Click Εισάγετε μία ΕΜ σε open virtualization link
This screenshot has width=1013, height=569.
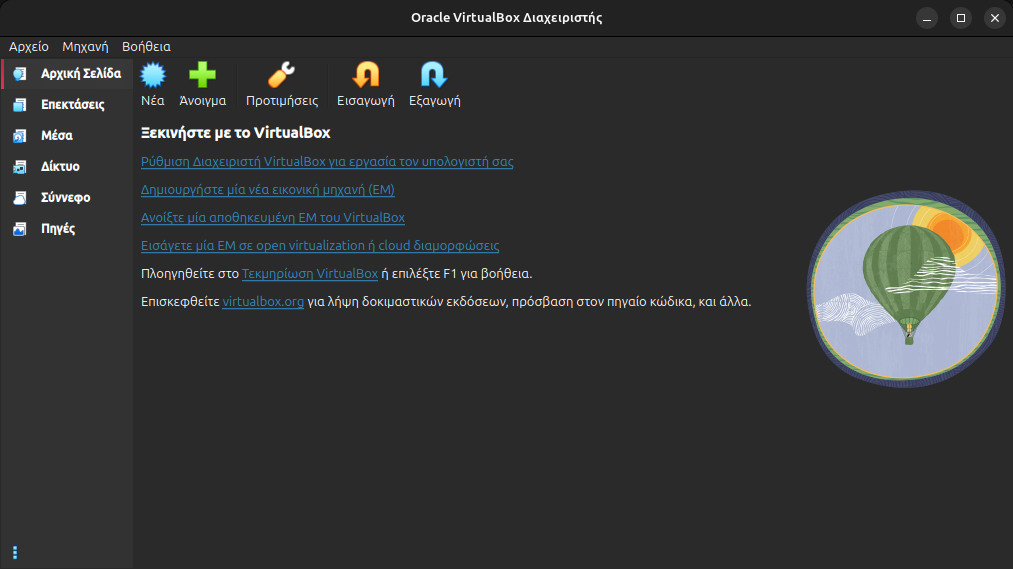(320, 245)
